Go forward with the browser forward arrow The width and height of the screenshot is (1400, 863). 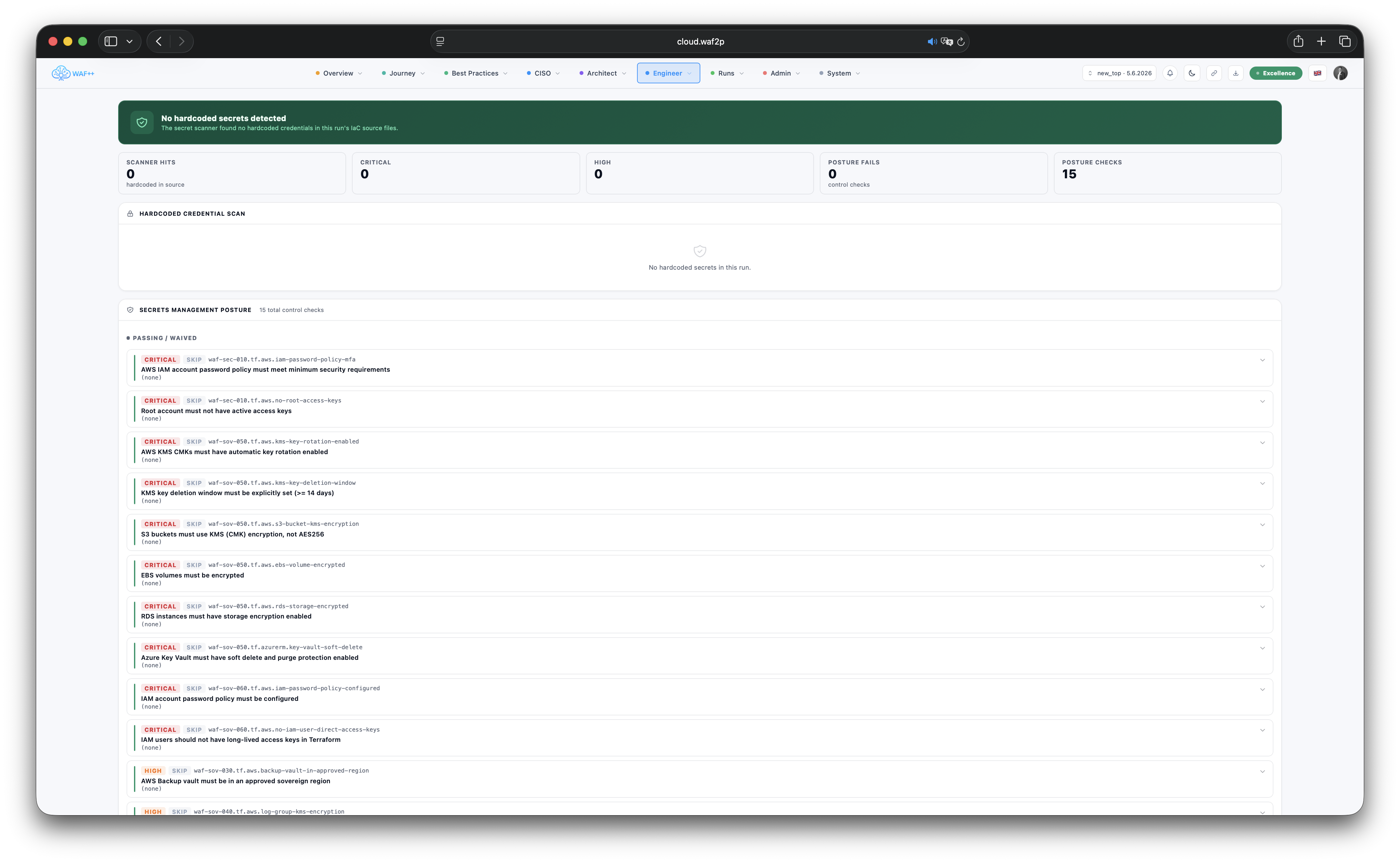pyautogui.click(x=181, y=41)
